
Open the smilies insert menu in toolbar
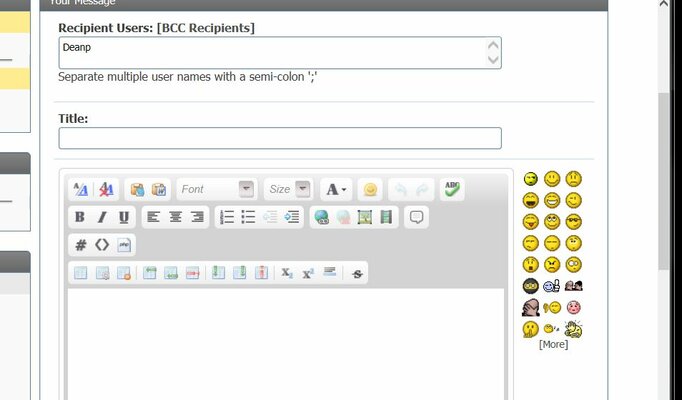click(x=370, y=189)
